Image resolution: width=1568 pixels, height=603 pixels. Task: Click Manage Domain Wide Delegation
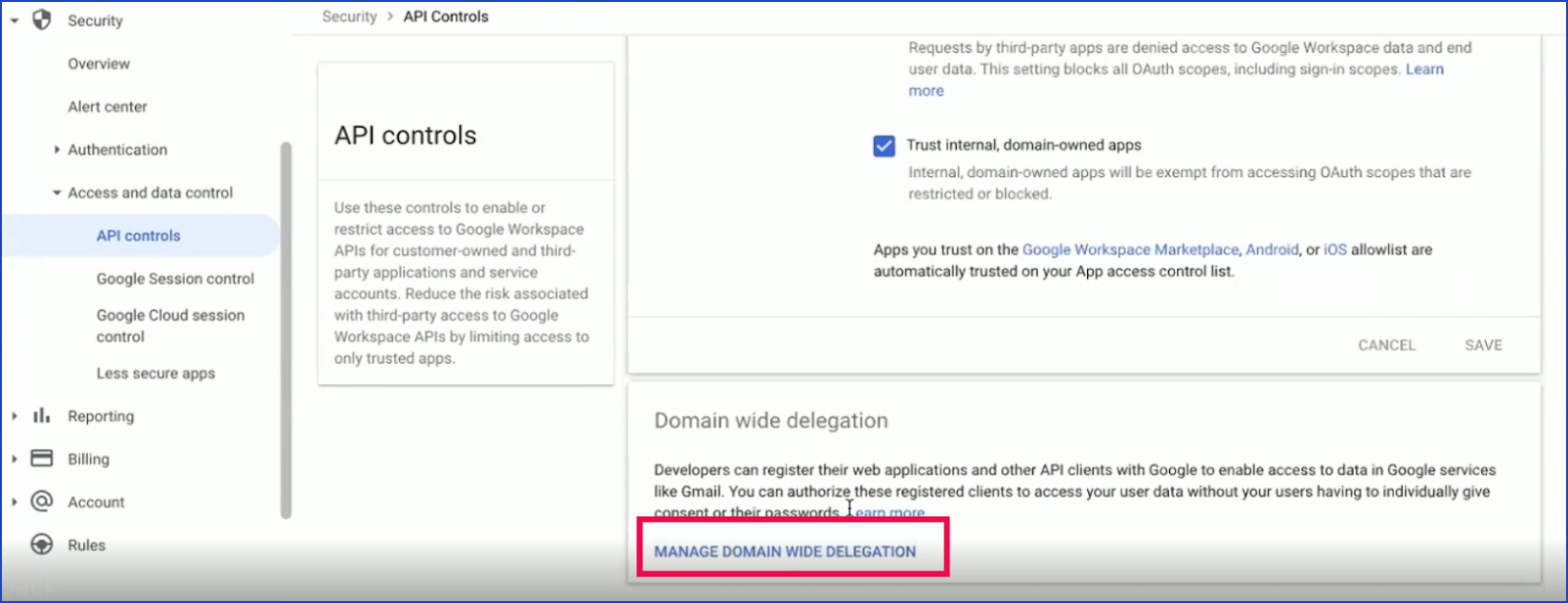[x=785, y=551]
